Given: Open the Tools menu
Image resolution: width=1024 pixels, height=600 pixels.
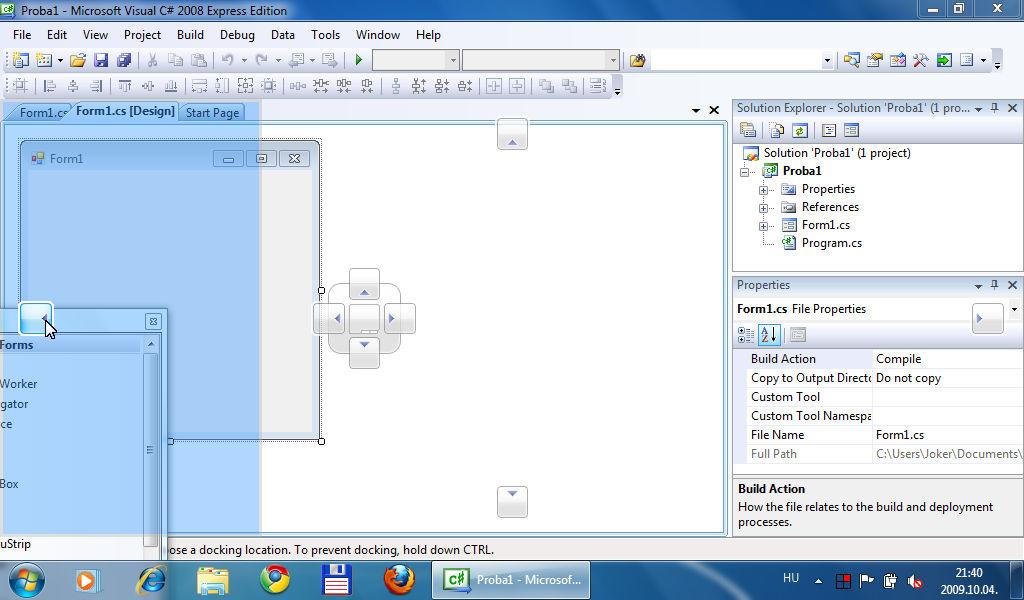Looking at the screenshot, I should [x=325, y=35].
